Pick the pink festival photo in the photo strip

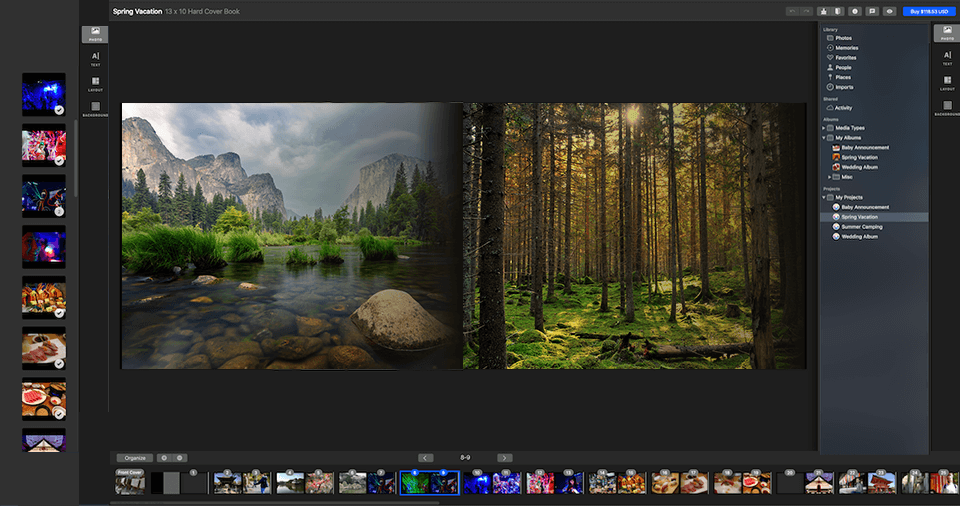[x=44, y=145]
